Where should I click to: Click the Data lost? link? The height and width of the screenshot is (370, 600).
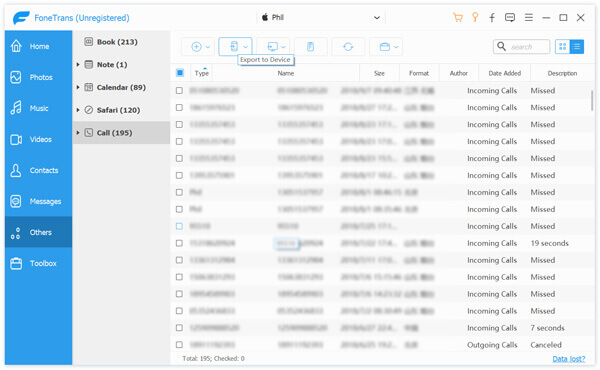(569, 359)
